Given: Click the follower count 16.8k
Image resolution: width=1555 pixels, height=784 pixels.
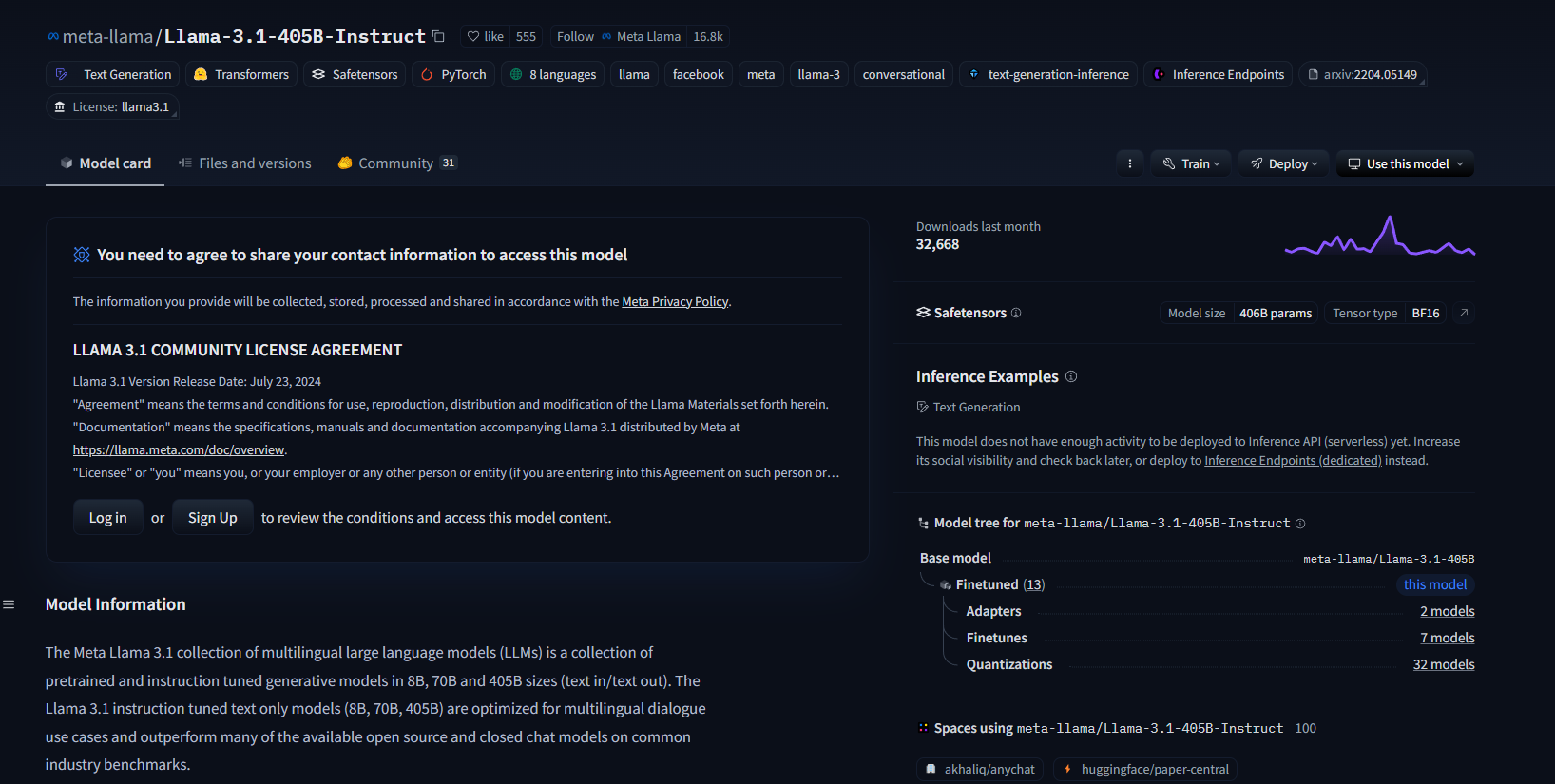Looking at the screenshot, I should click(x=708, y=36).
